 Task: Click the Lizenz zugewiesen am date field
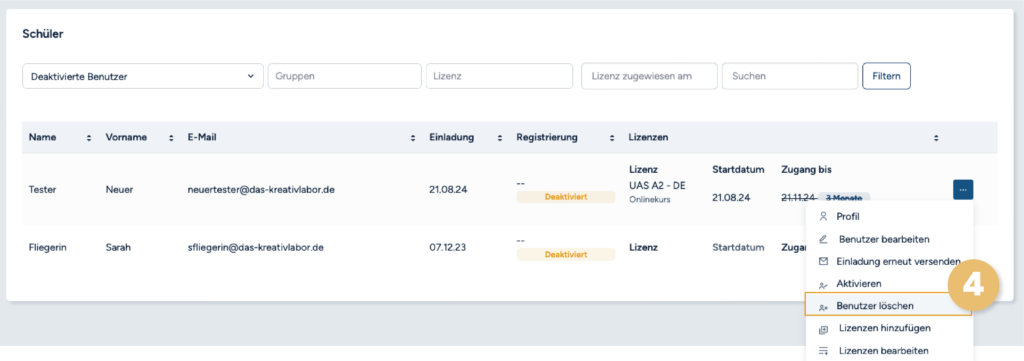[649, 76]
